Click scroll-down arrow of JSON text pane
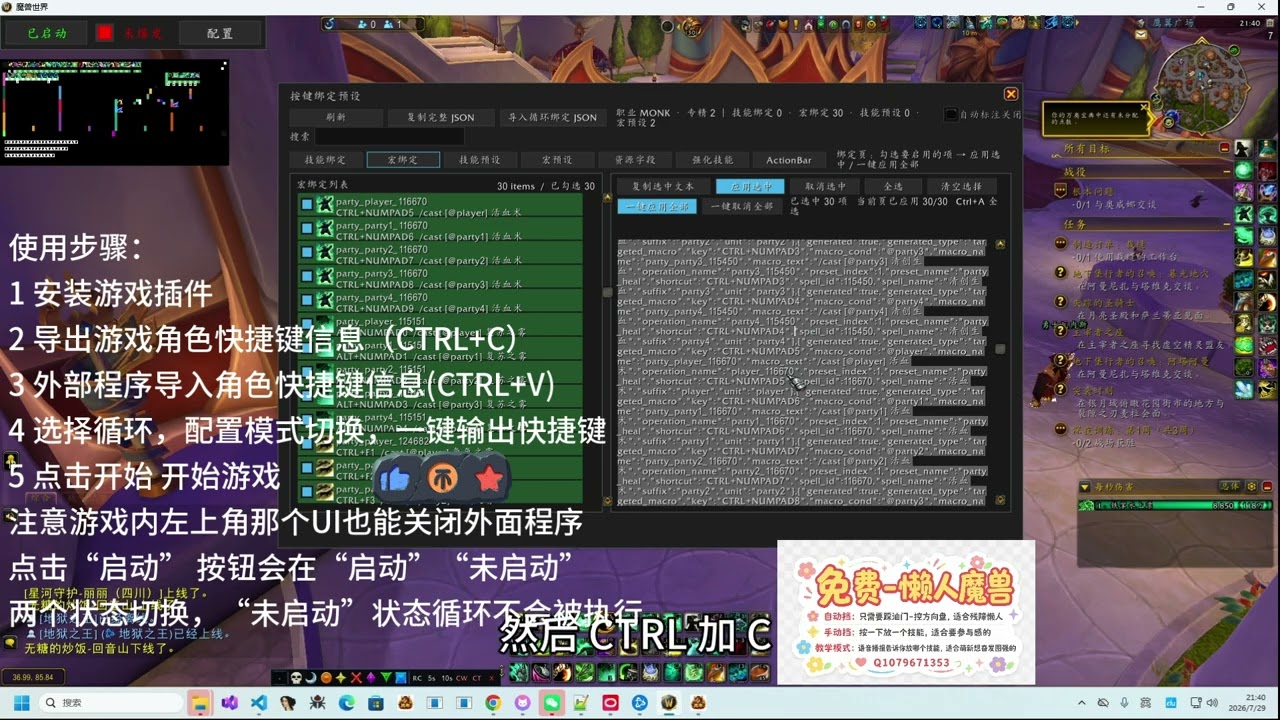Viewport: 1280px width, 720px height. click(x=1000, y=499)
